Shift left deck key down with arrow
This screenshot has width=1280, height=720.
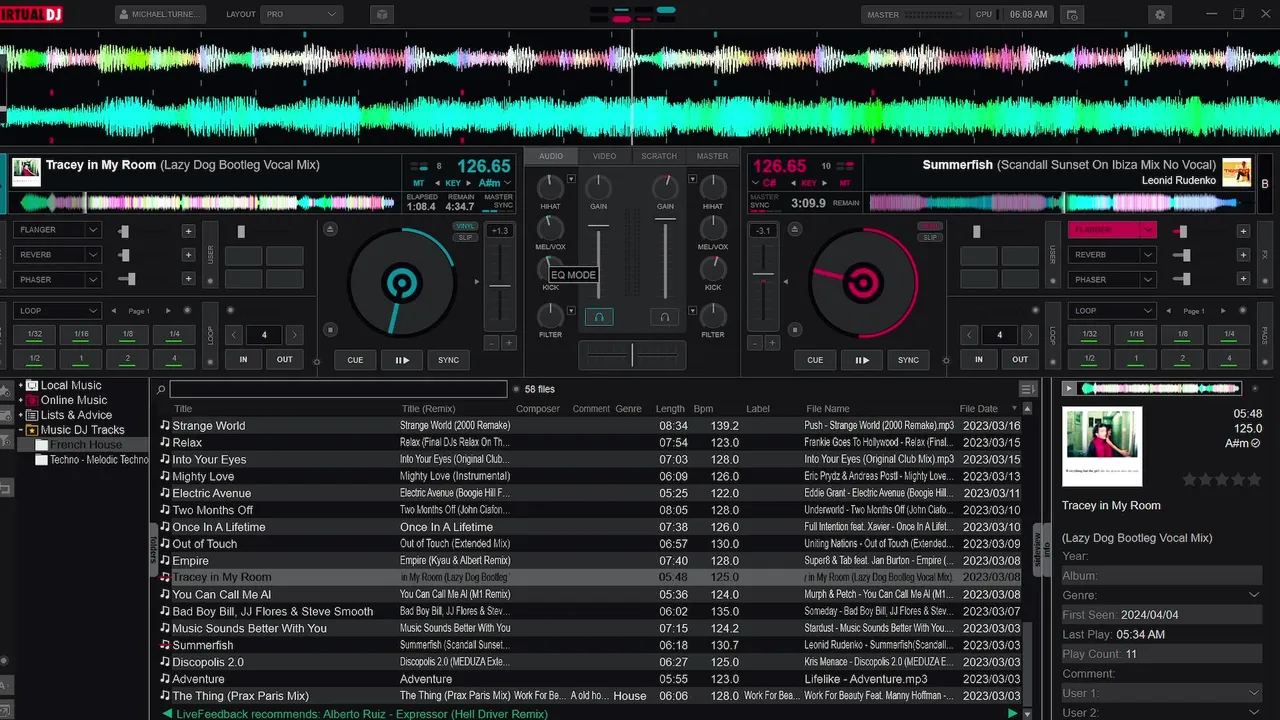pos(436,183)
